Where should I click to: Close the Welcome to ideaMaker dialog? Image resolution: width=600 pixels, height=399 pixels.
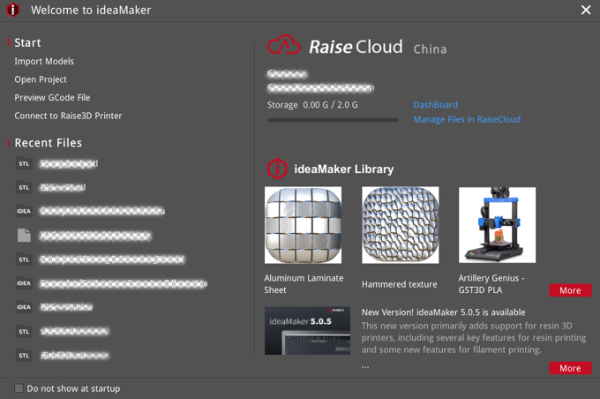586,10
